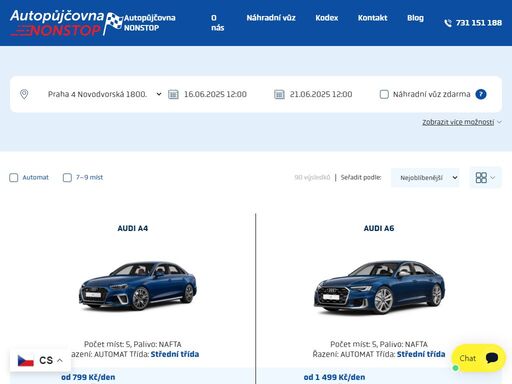Click the Autopůjčovna NONSTOP header text link
The width and height of the screenshot is (512, 384).
click(x=149, y=23)
